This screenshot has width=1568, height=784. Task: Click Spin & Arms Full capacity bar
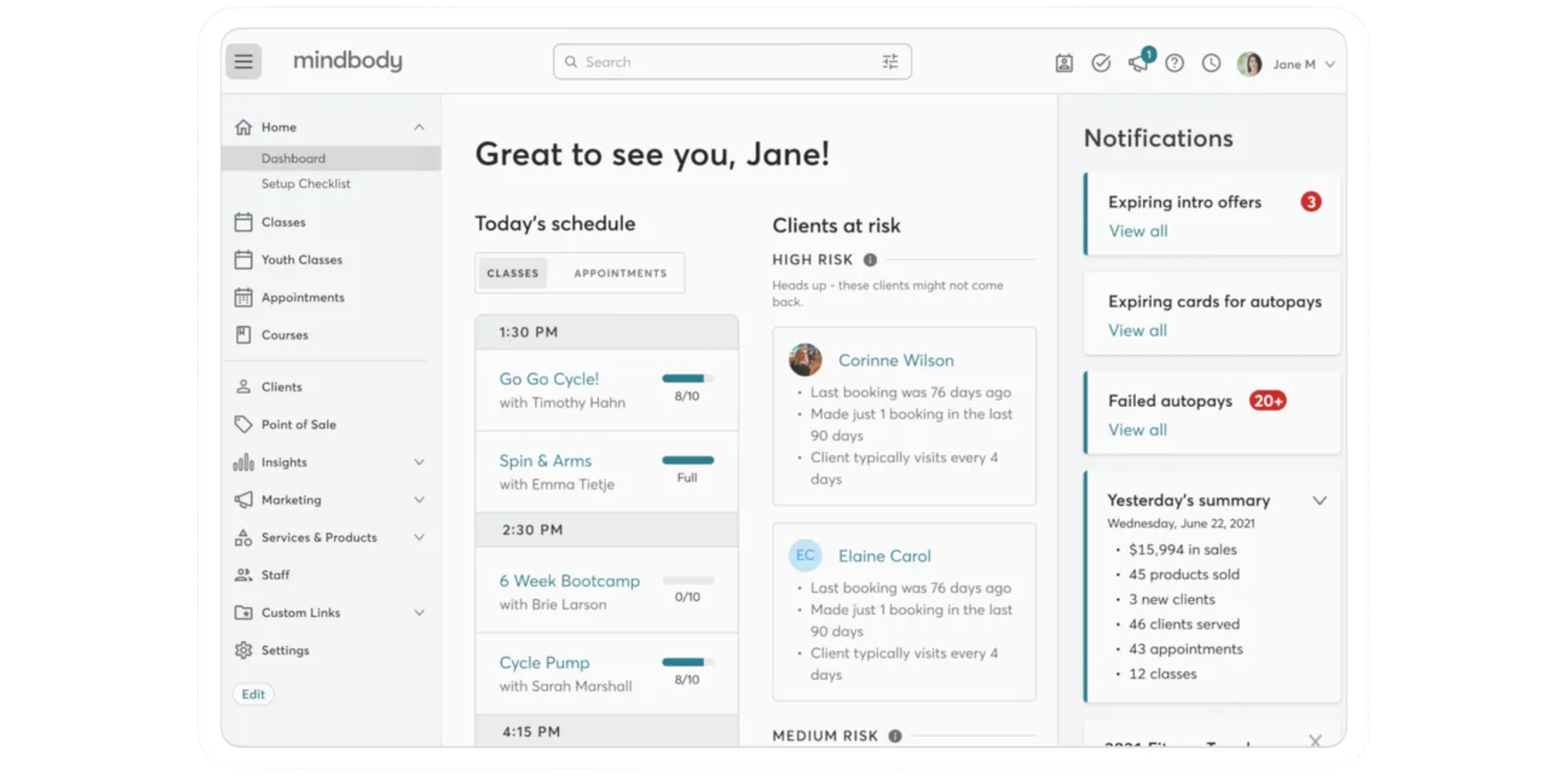coord(688,460)
